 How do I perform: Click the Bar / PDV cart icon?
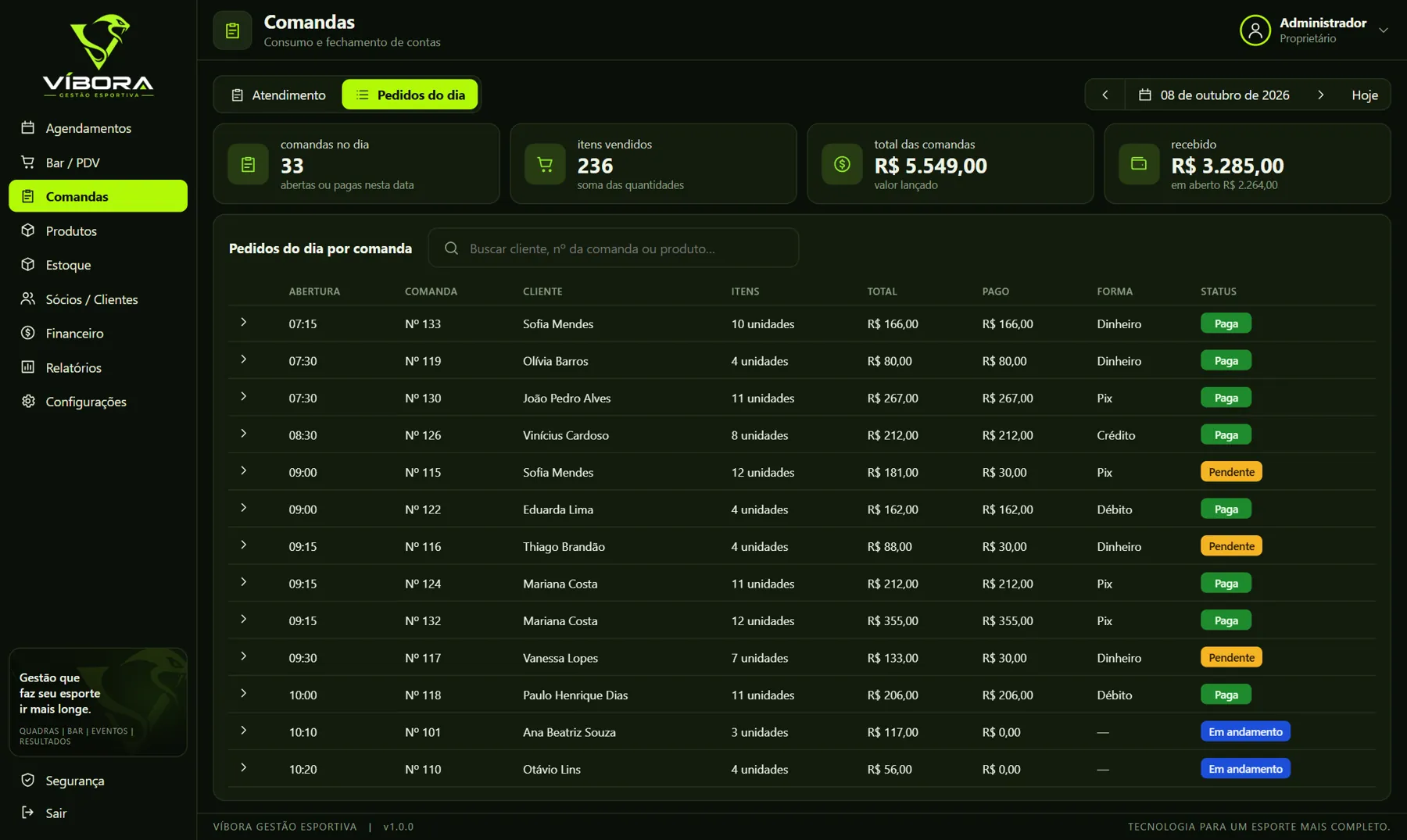coord(28,162)
